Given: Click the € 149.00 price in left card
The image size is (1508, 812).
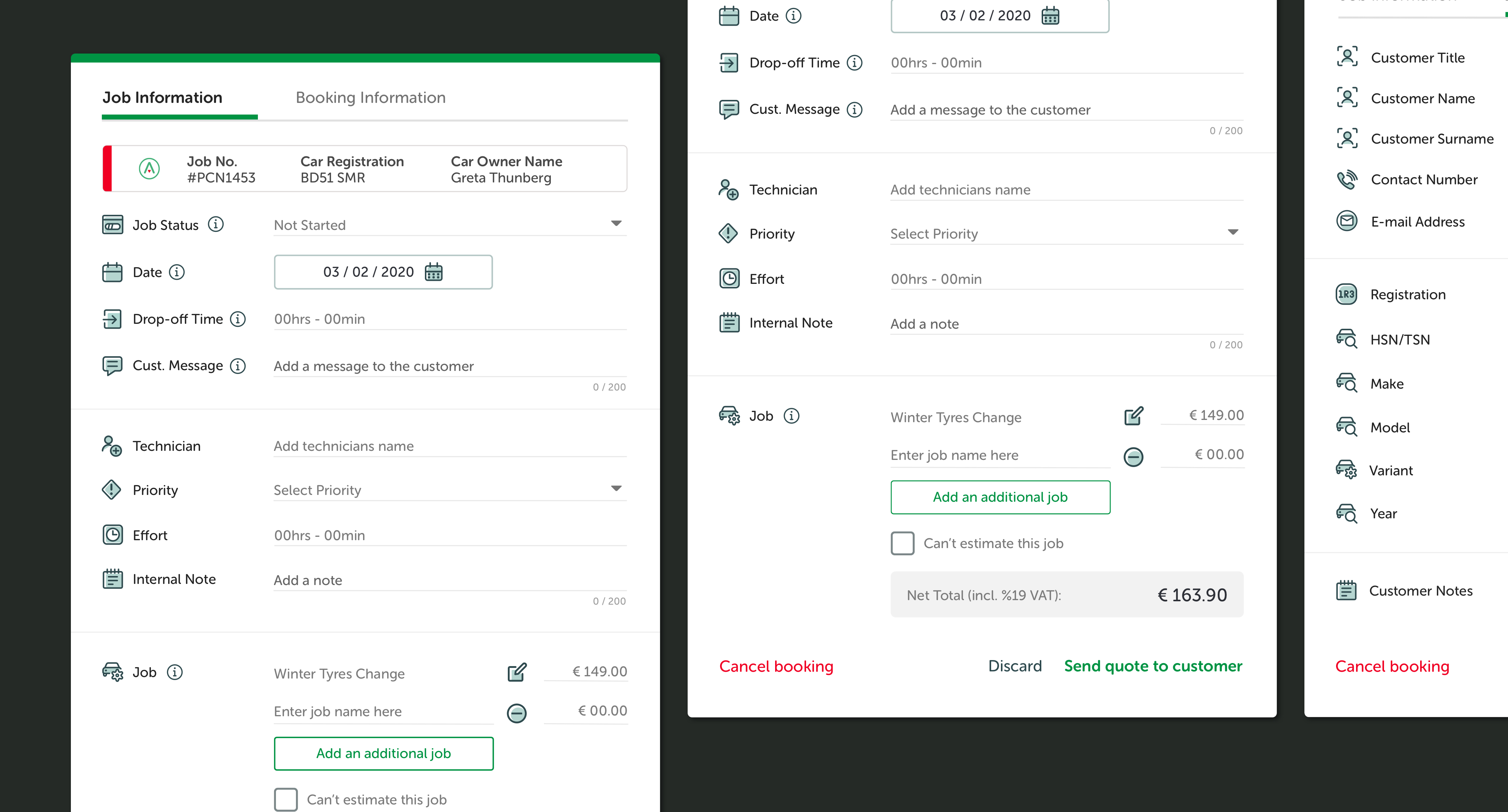Looking at the screenshot, I should click(x=585, y=671).
